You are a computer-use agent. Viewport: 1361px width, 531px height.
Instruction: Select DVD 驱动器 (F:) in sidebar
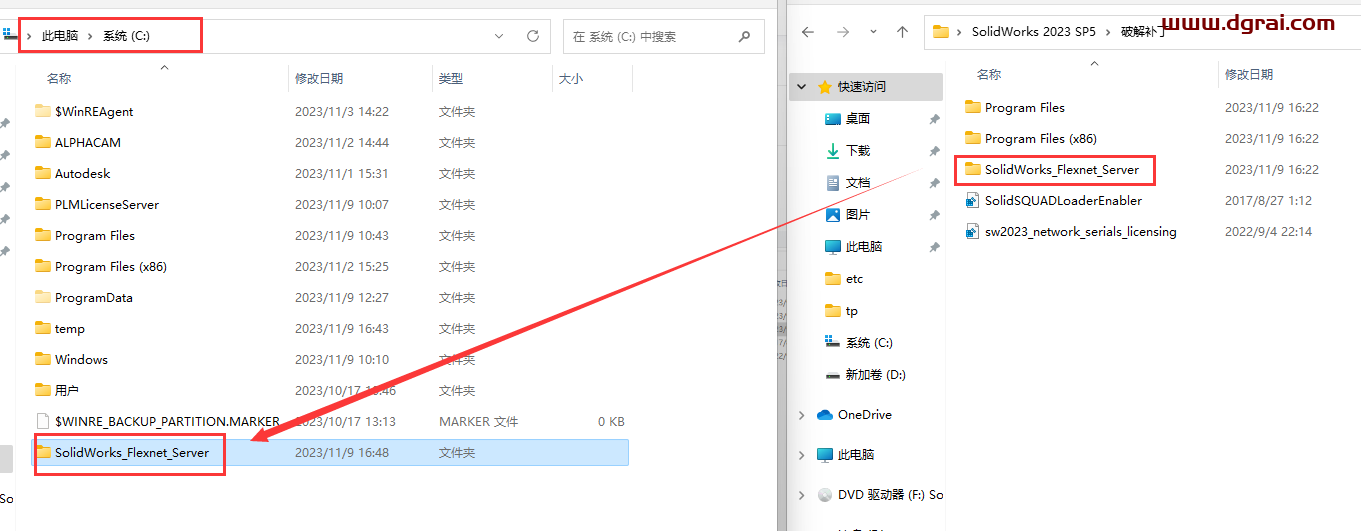[x=889, y=494]
